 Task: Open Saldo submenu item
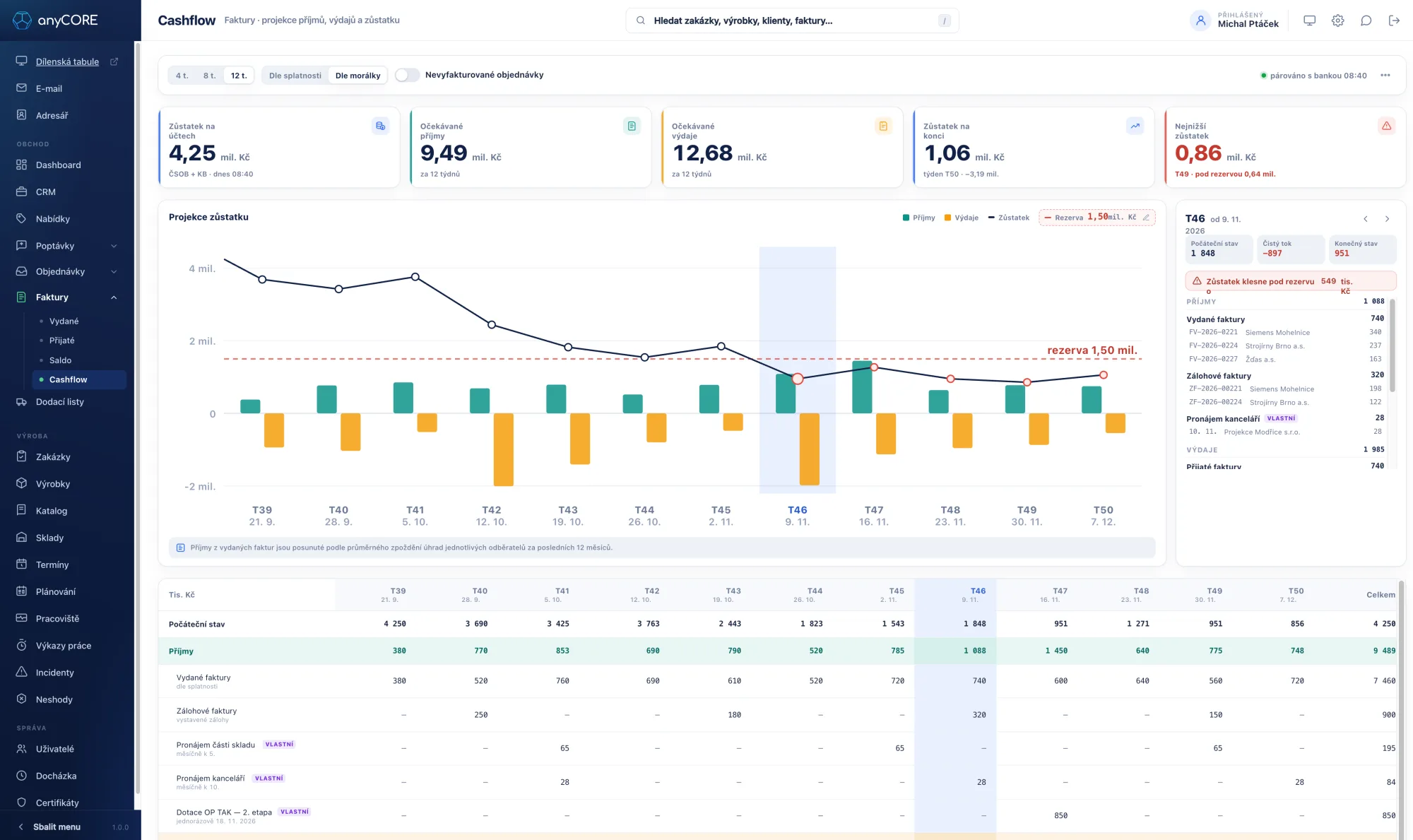coord(60,360)
